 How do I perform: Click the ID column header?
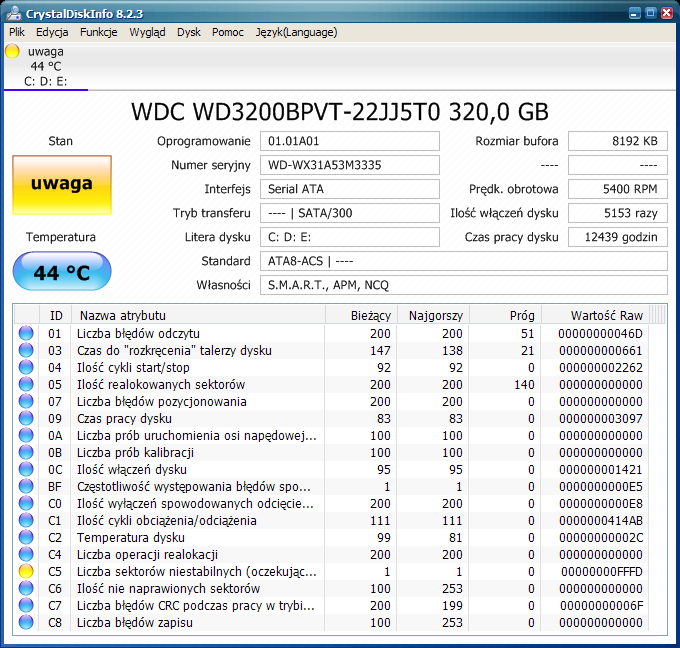pos(56,315)
